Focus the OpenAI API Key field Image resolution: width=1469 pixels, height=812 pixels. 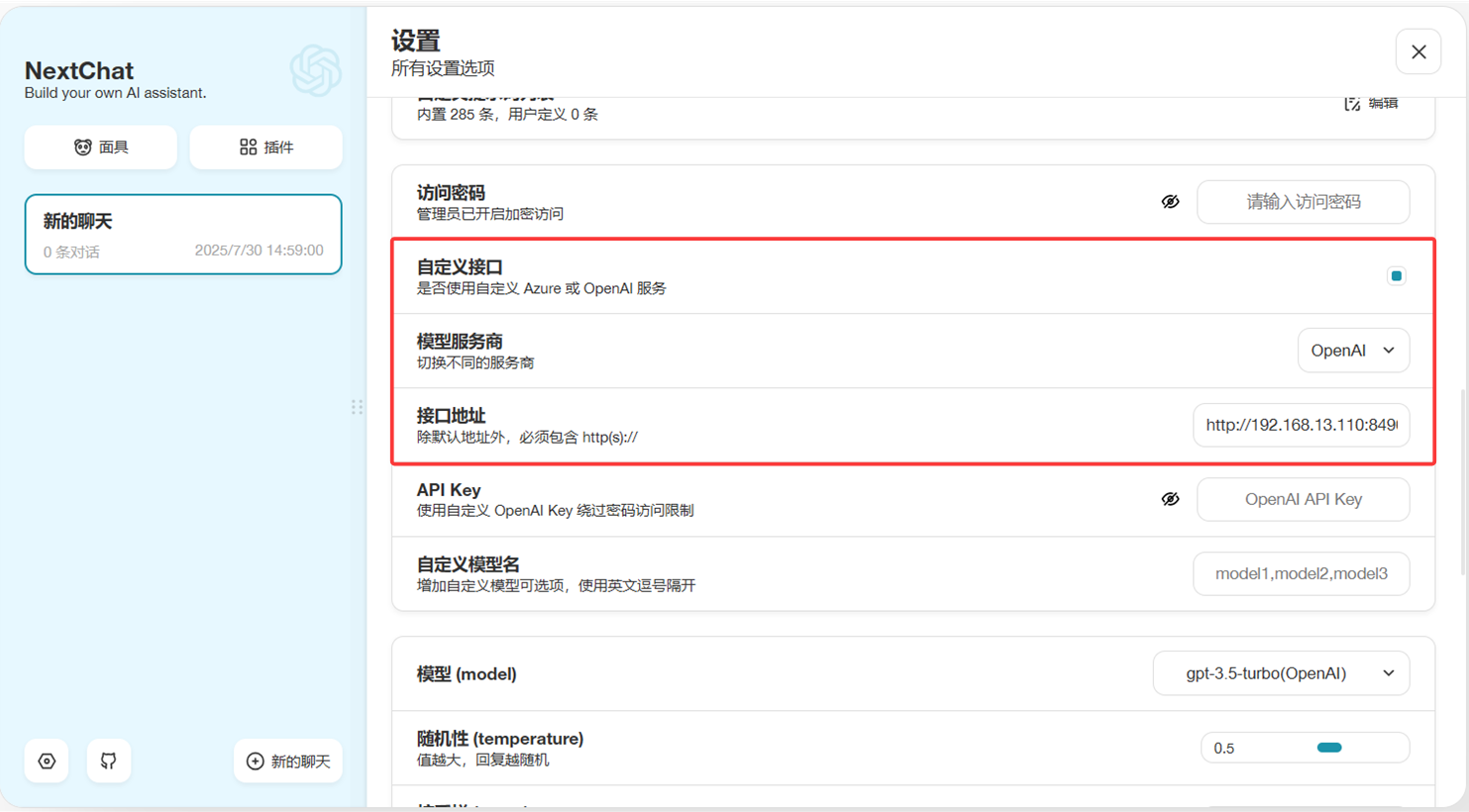click(x=1303, y=499)
